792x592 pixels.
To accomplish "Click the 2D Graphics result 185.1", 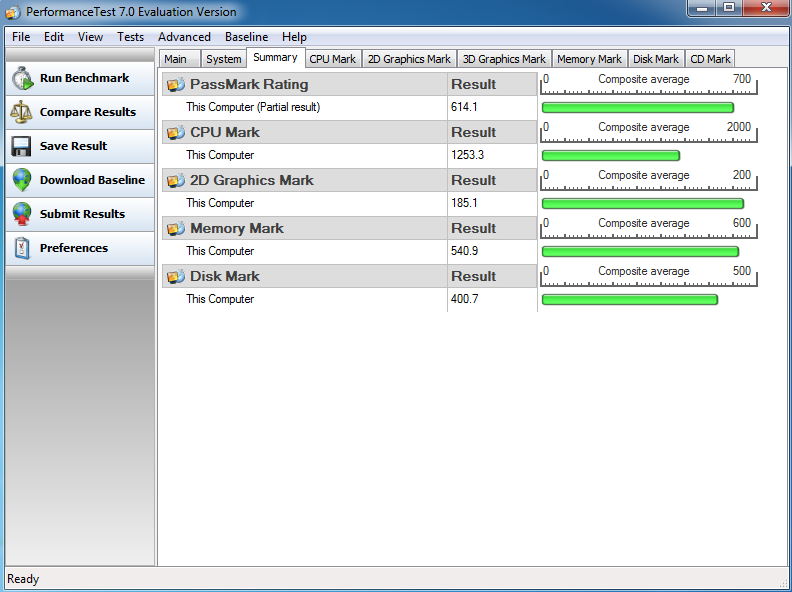I will [x=464, y=203].
